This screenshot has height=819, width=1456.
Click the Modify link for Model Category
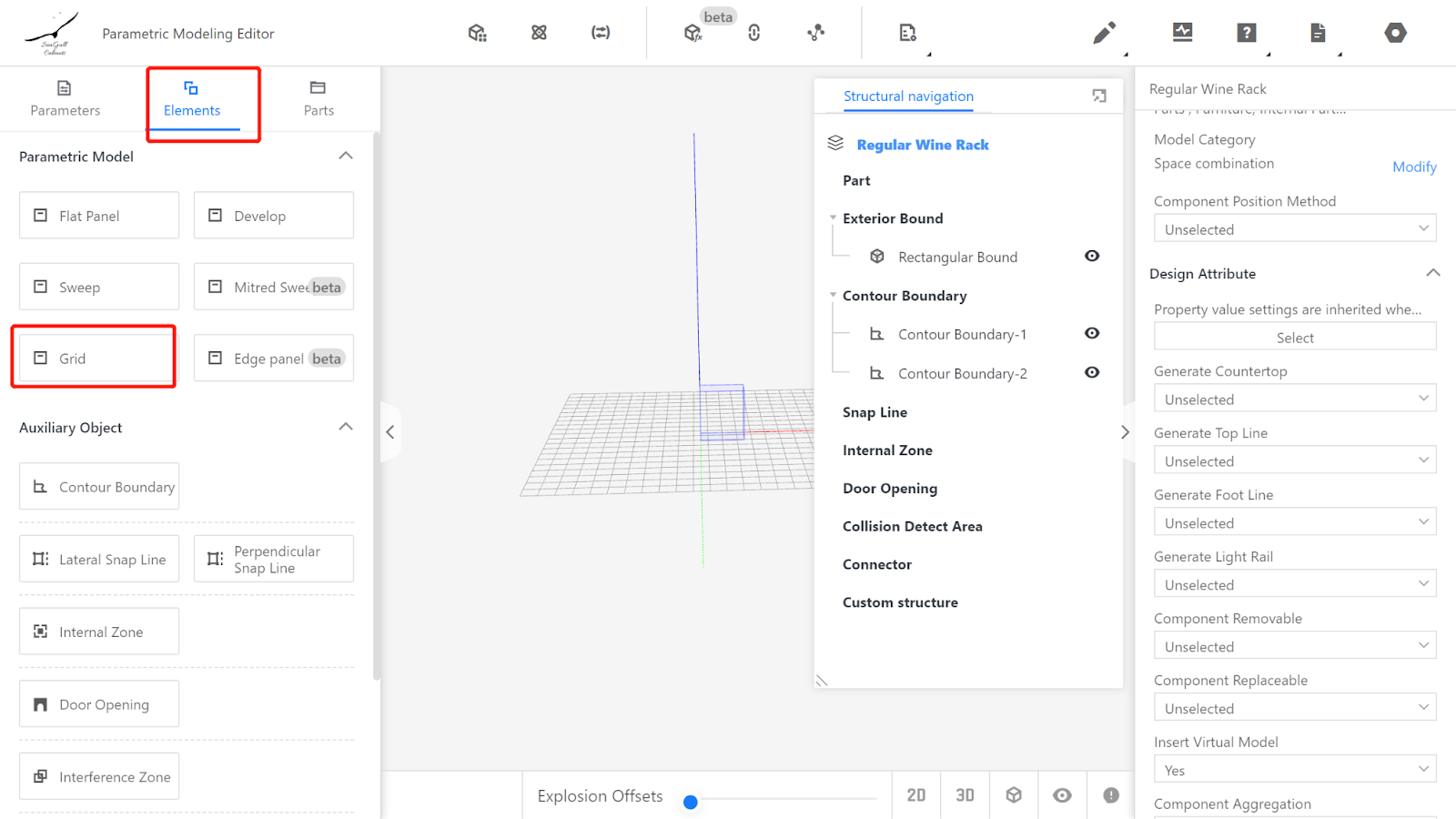[1414, 167]
